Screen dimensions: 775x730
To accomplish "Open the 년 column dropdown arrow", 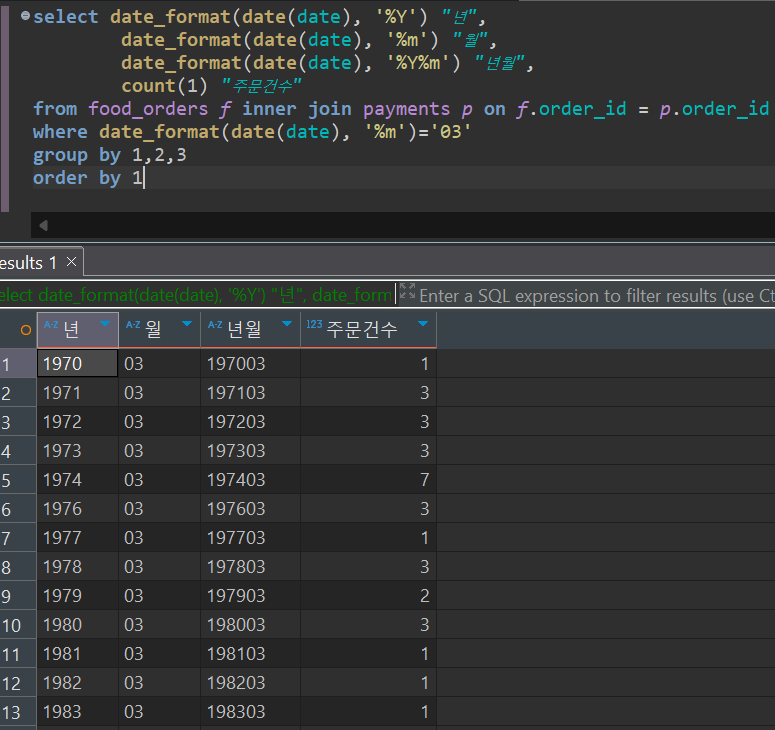I will coord(105,323).
